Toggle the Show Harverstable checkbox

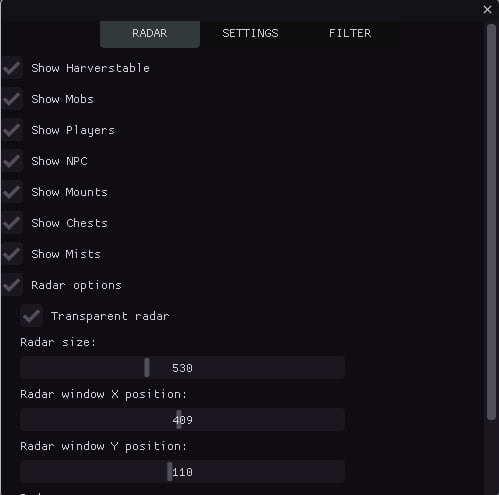point(12,68)
